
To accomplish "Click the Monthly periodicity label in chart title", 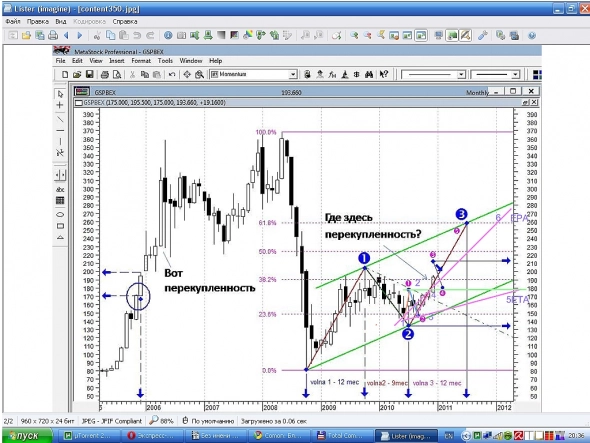I will pos(477,92).
